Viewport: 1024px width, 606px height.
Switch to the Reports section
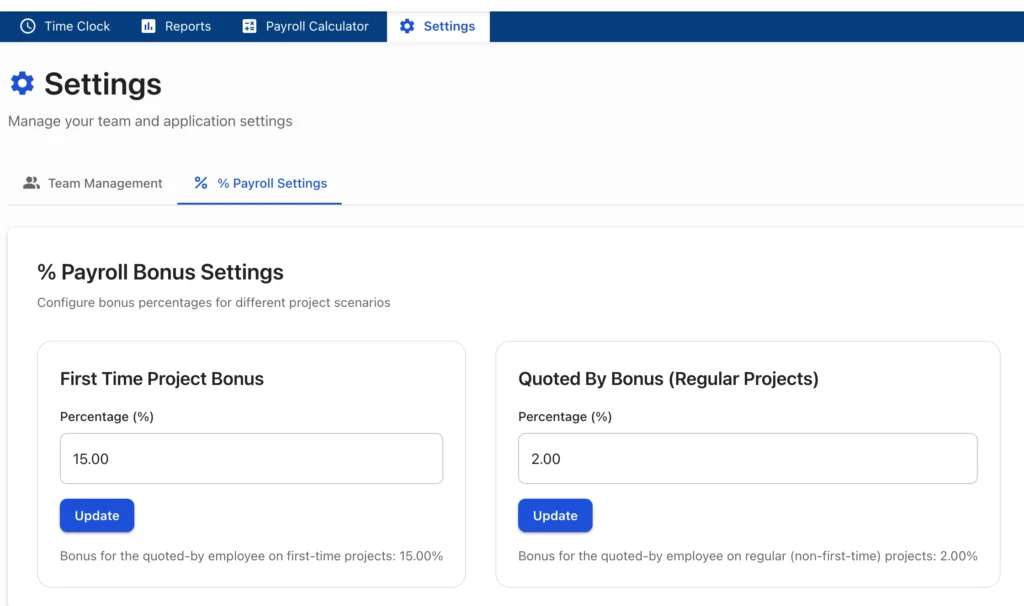pos(175,26)
